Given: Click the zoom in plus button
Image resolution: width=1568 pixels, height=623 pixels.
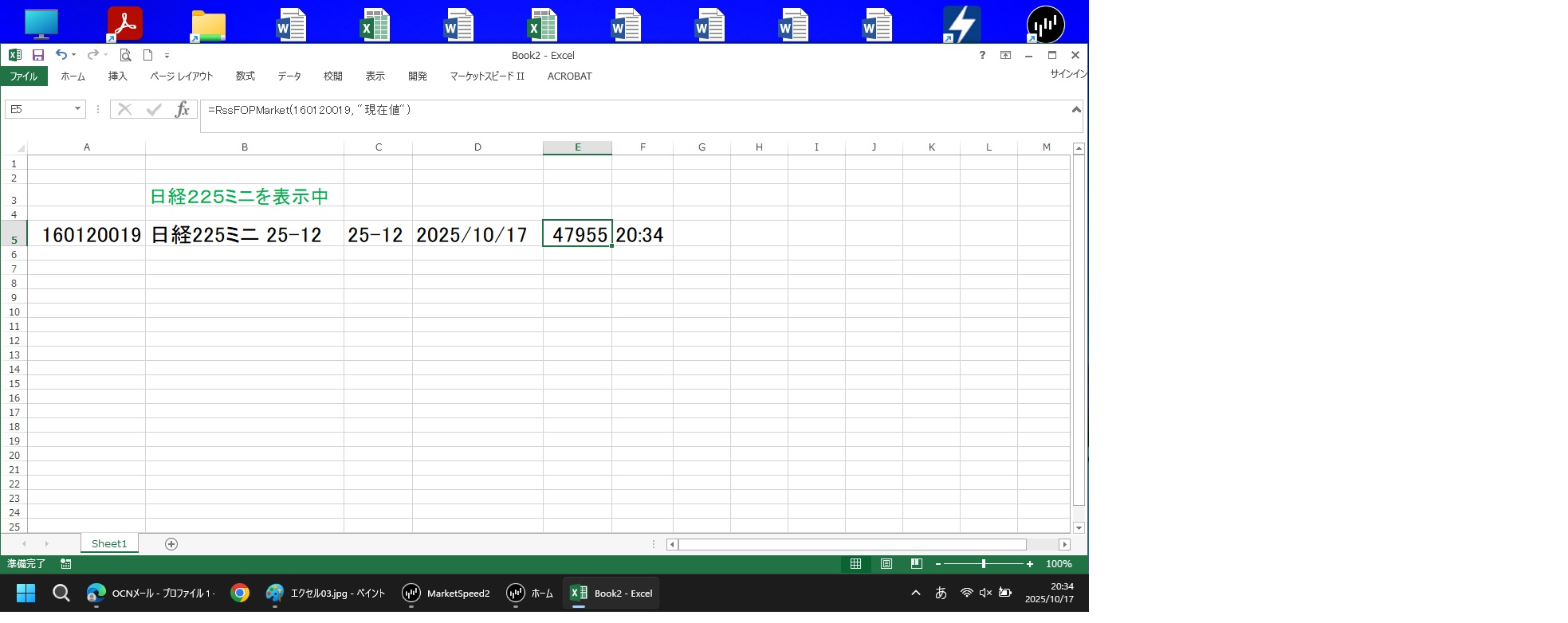Looking at the screenshot, I should [1030, 564].
